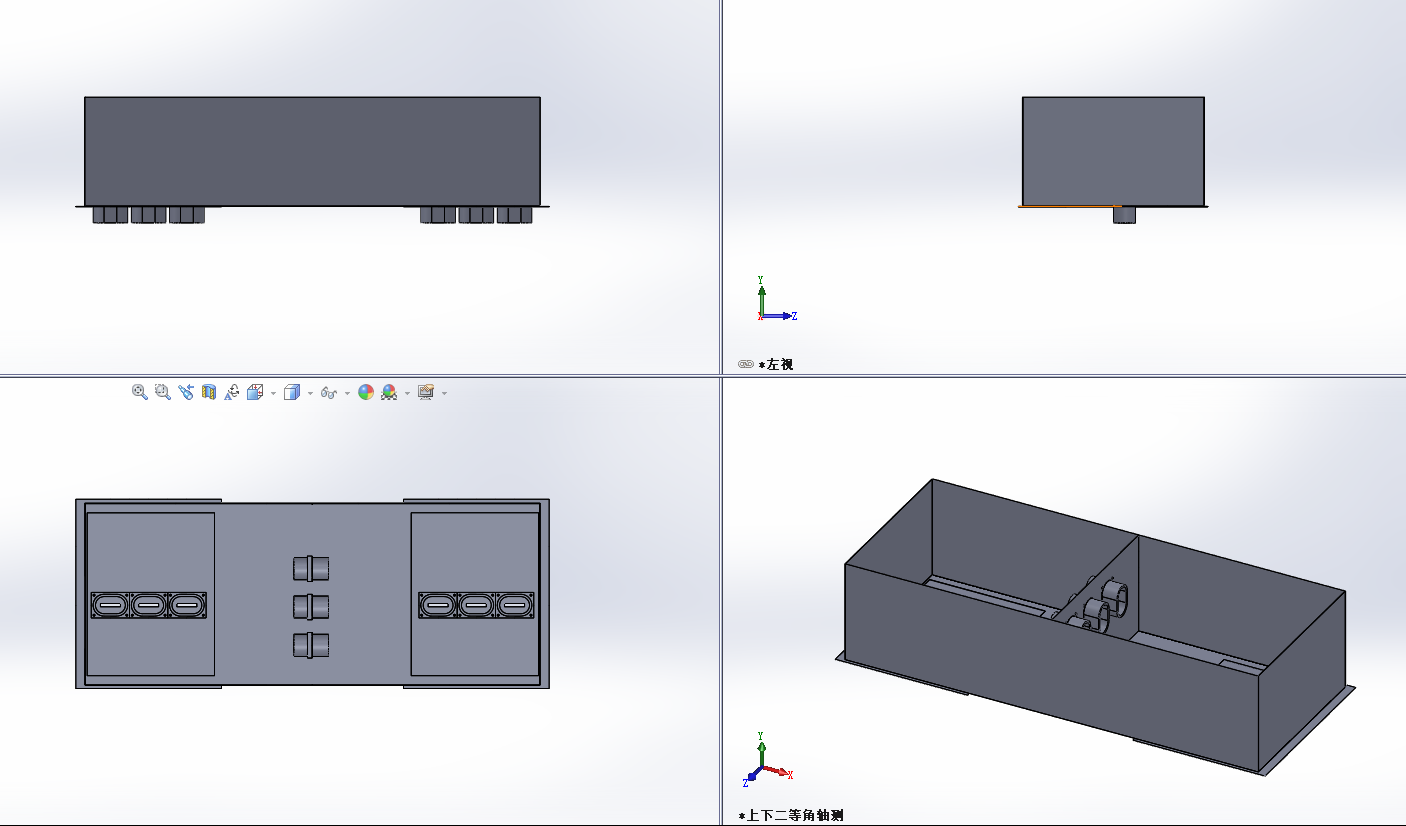Screen dimensions: 1406x826
Task: Open the Dynamic Annotation Views icon
Action: tap(232, 392)
